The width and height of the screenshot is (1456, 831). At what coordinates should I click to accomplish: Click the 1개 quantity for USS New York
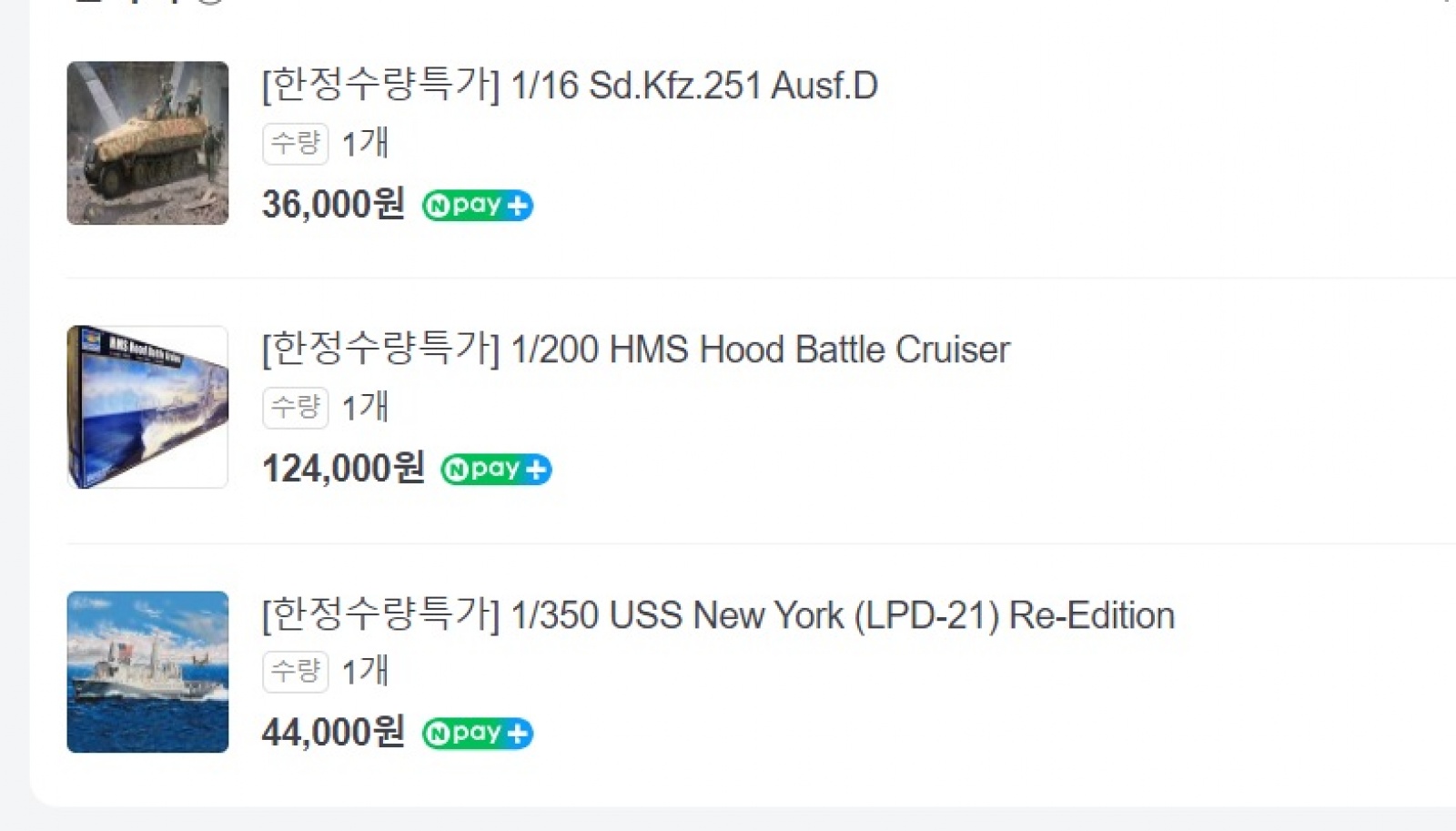pyautogui.click(x=365, y=672)
